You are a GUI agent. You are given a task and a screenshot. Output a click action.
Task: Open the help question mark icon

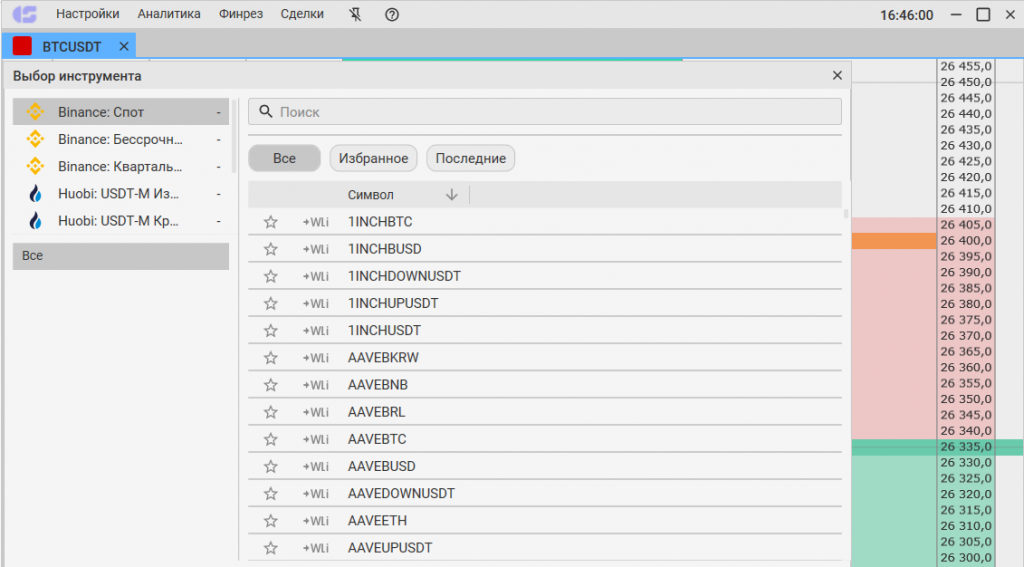(391, 14)
